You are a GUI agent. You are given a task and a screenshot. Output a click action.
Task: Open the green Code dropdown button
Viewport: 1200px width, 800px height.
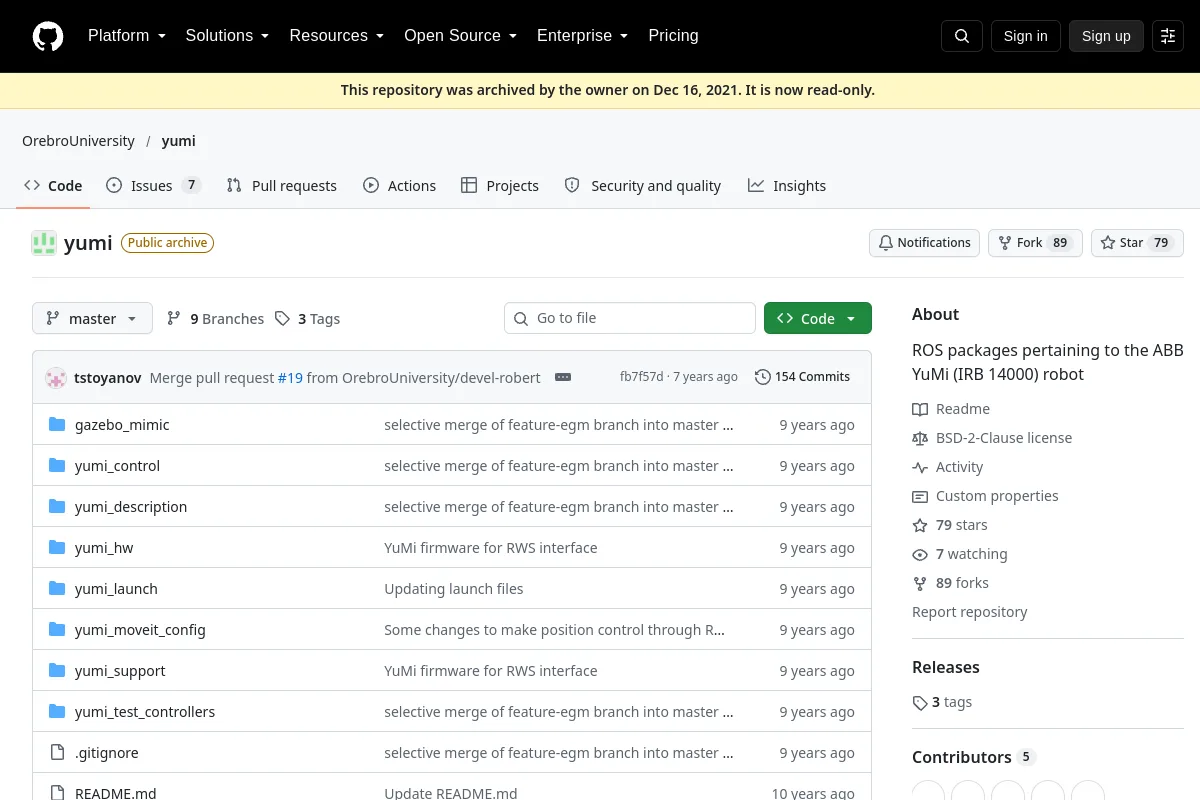click(x=818, y=318)
